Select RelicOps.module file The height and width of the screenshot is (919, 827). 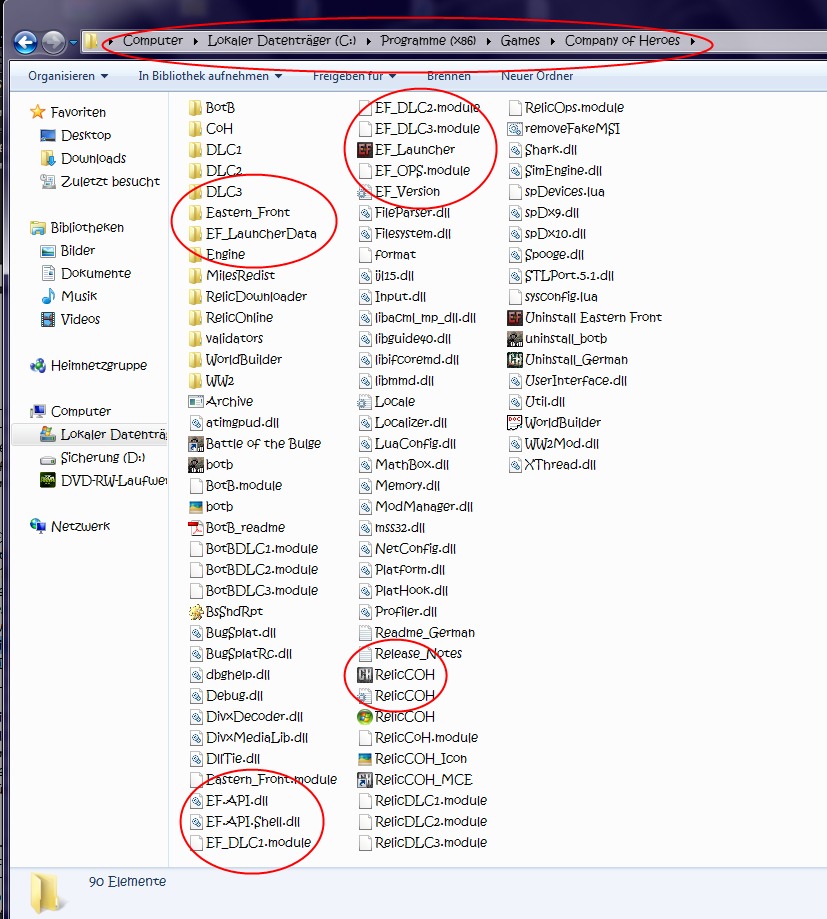(566, 108)
